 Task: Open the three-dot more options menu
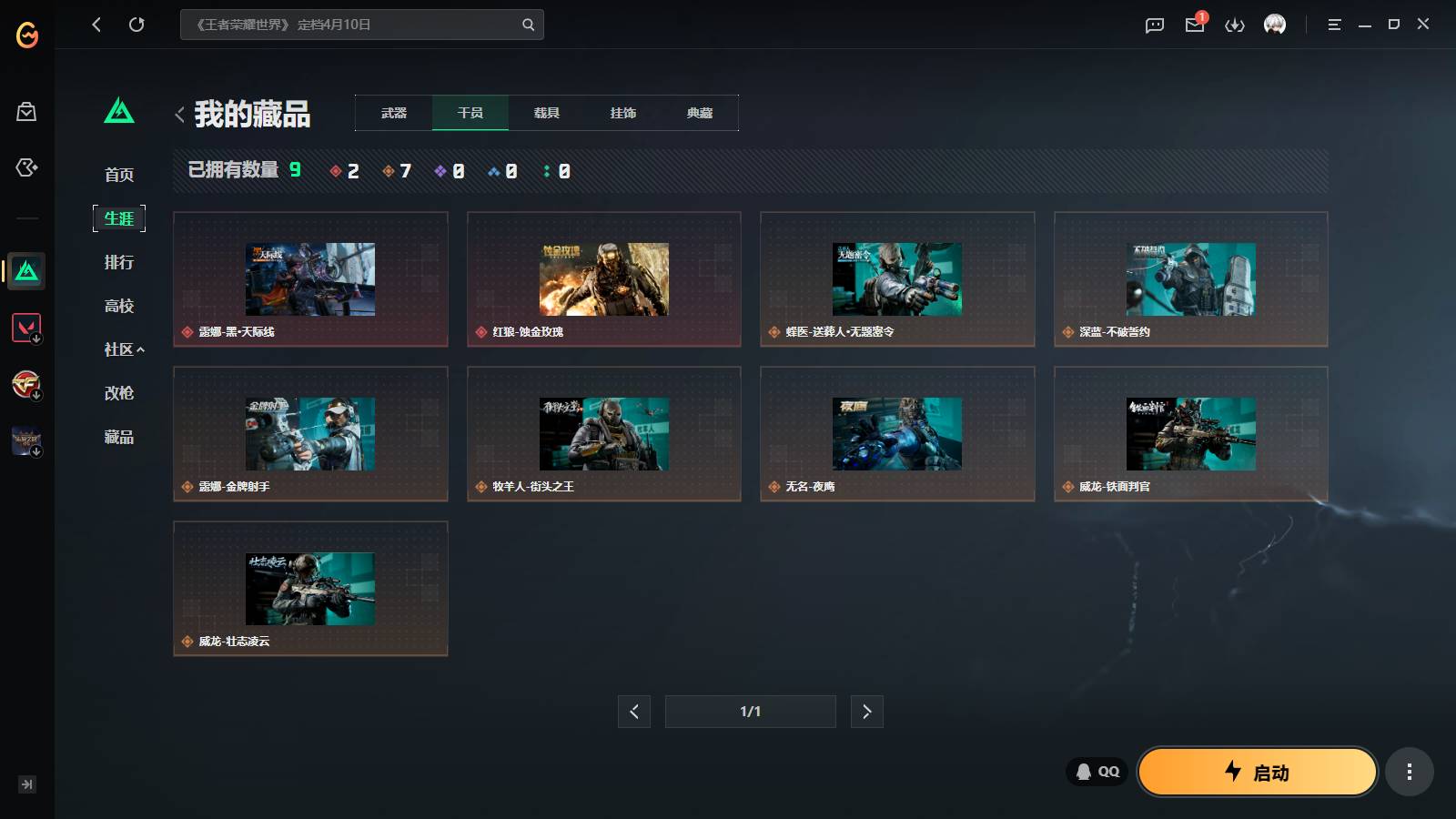coord(1410,772)
